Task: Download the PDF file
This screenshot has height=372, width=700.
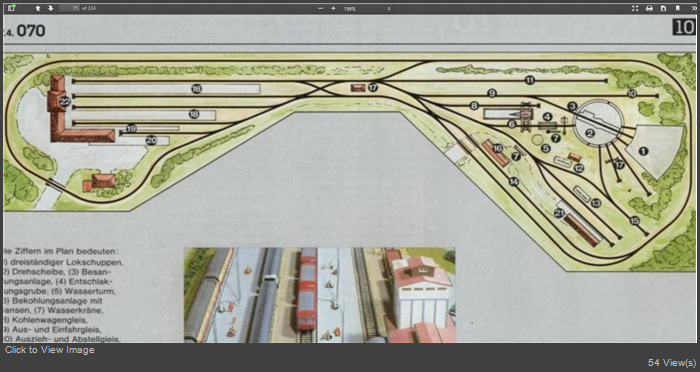Action: pyautogui.click(x=663, y=8)
